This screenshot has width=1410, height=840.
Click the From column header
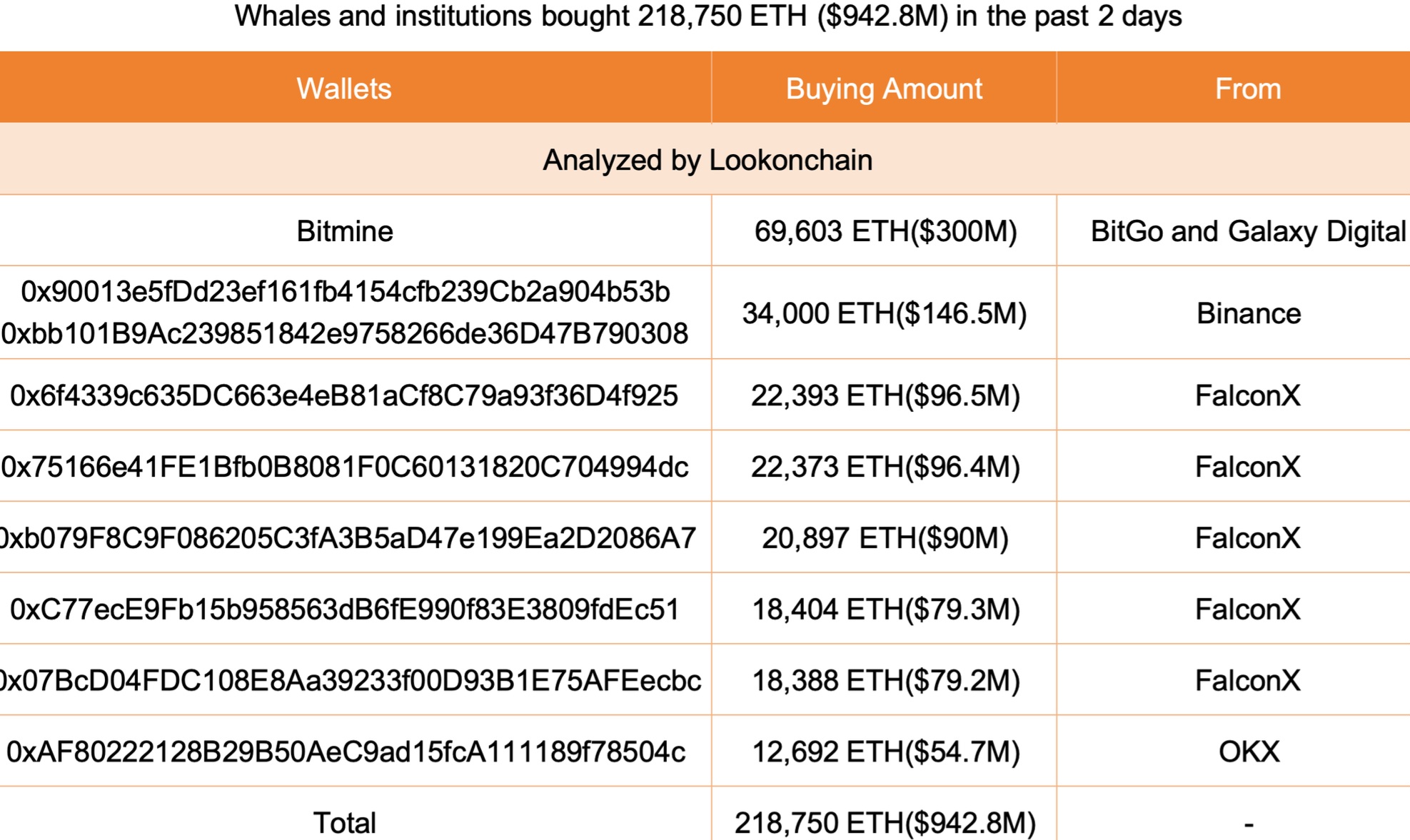1247,89
